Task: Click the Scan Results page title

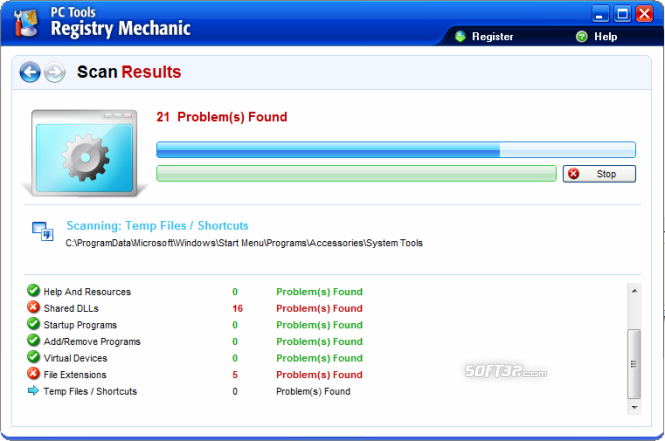Action: pos(129,72)
